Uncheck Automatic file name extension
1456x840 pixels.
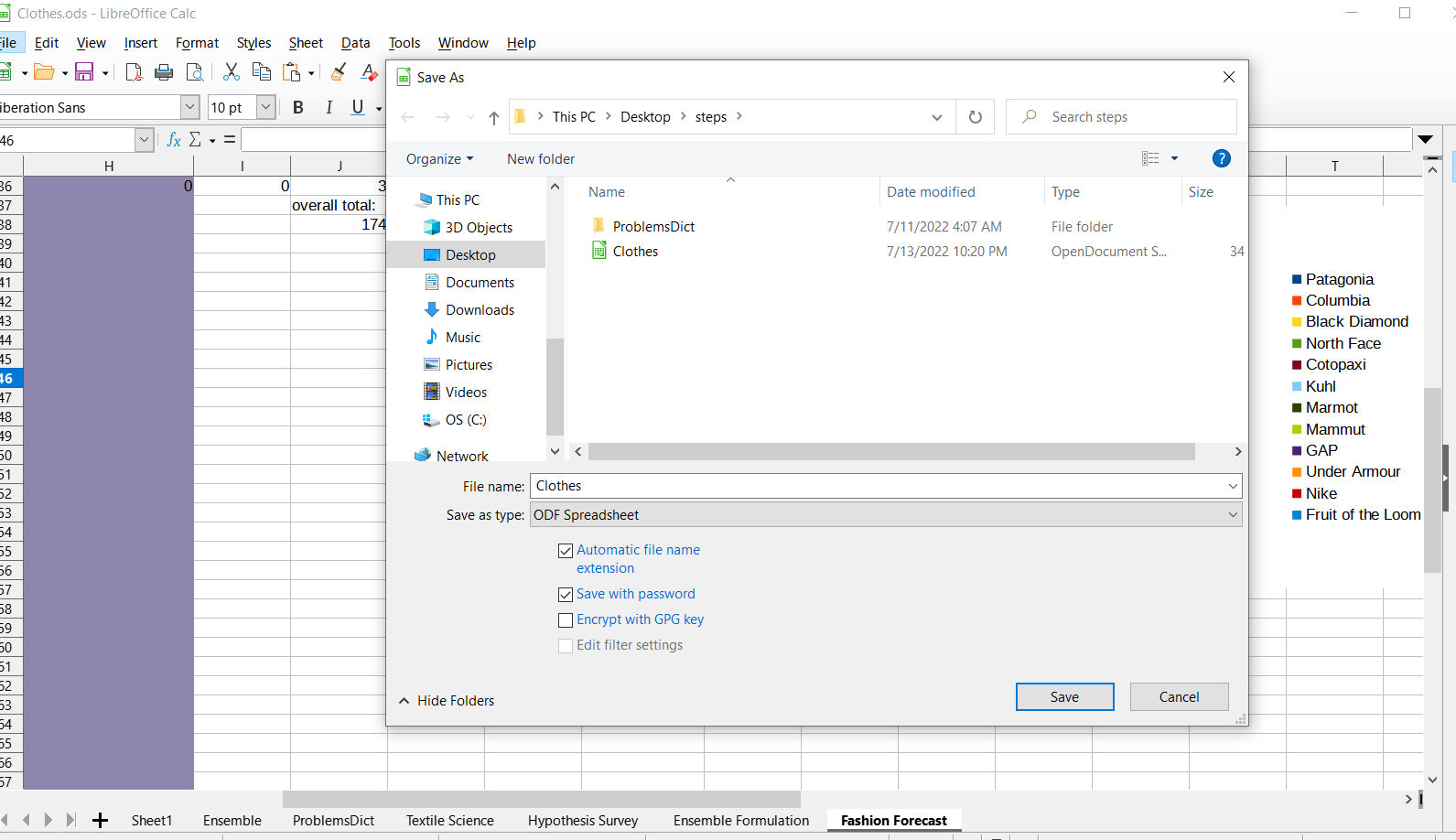click(x=566, y=551)
